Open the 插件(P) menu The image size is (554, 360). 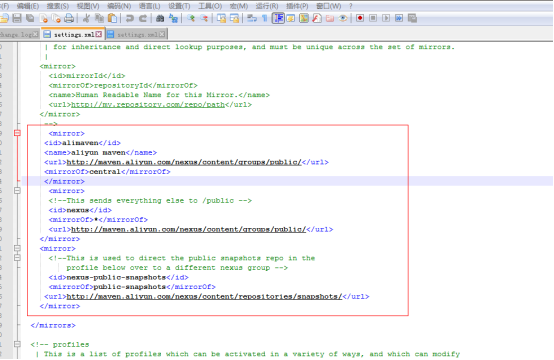(297, 6)
